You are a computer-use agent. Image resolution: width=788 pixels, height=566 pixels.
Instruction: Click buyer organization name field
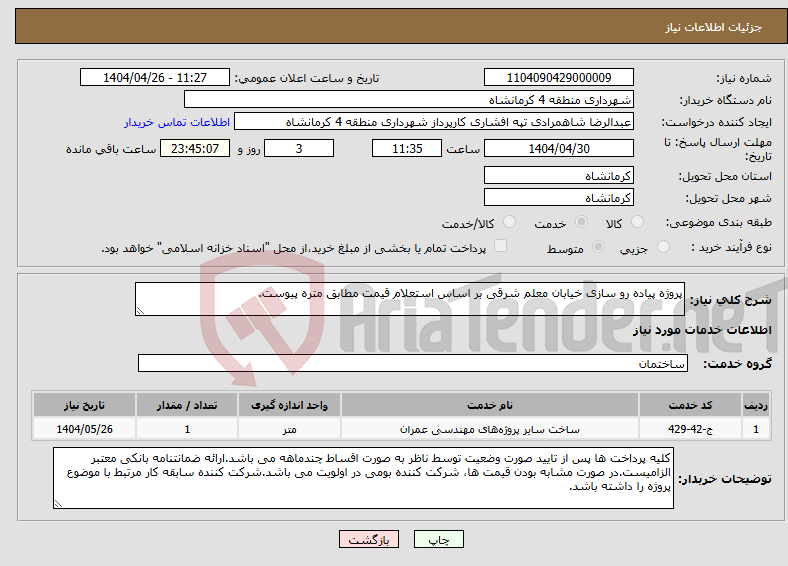pyautogui.click(x=409, y=100)
